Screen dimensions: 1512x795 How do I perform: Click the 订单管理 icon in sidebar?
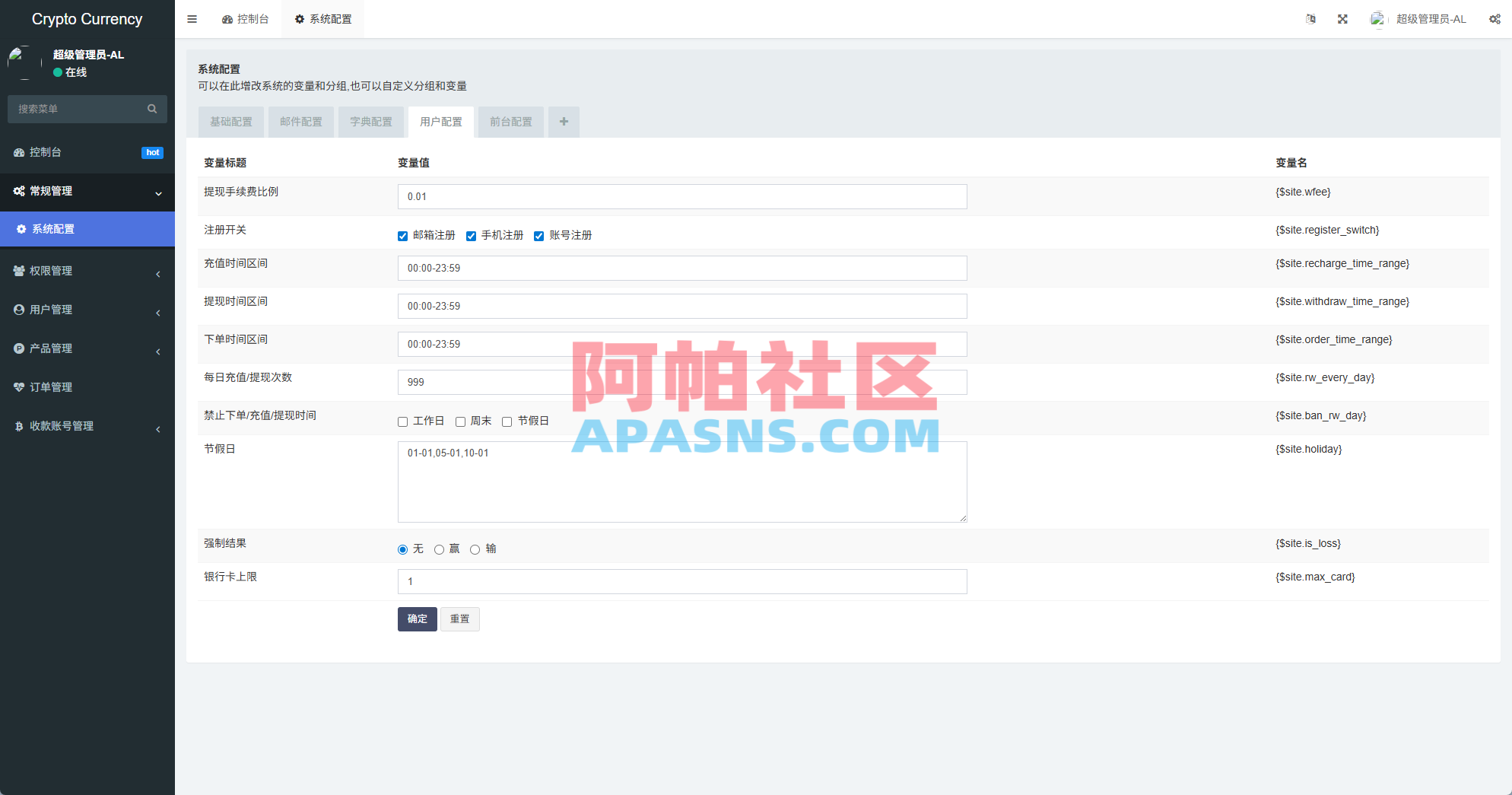tap(19, 387)
